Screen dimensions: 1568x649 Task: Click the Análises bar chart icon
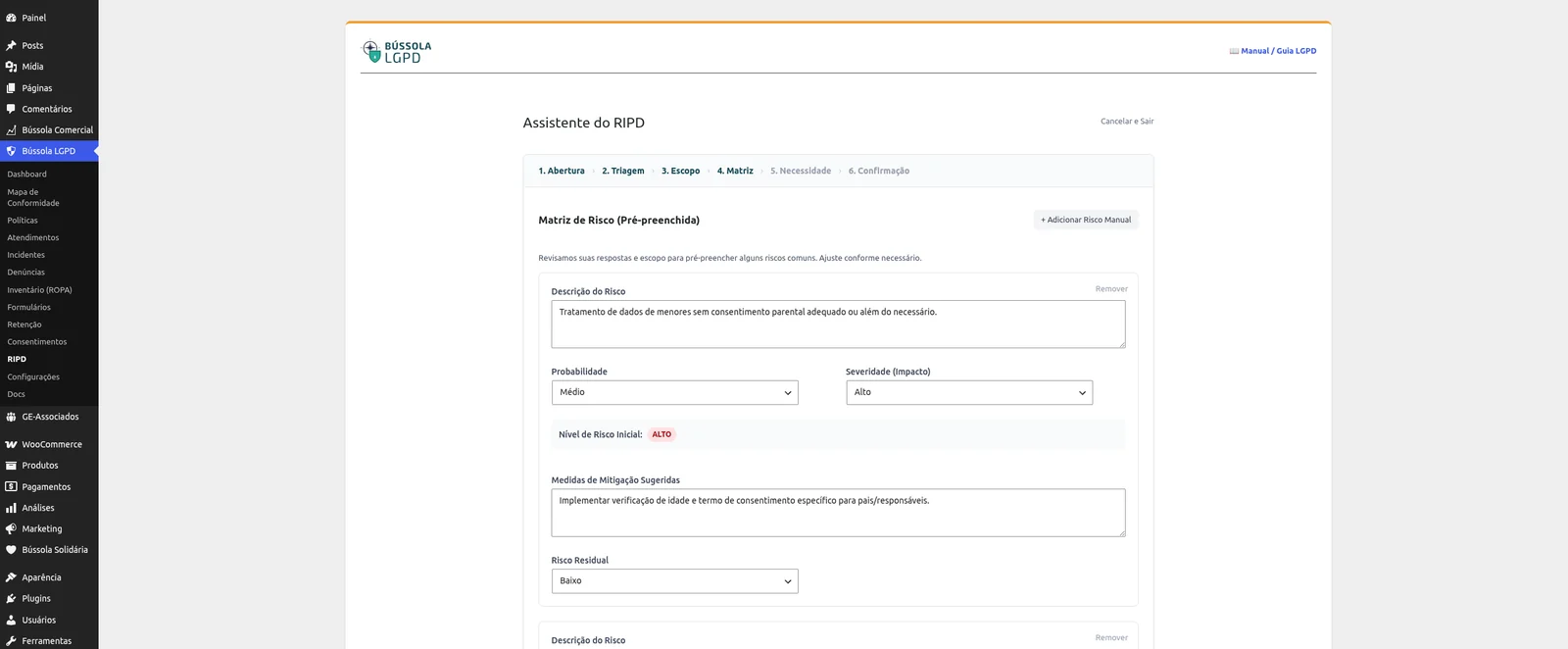click(11, 508)
